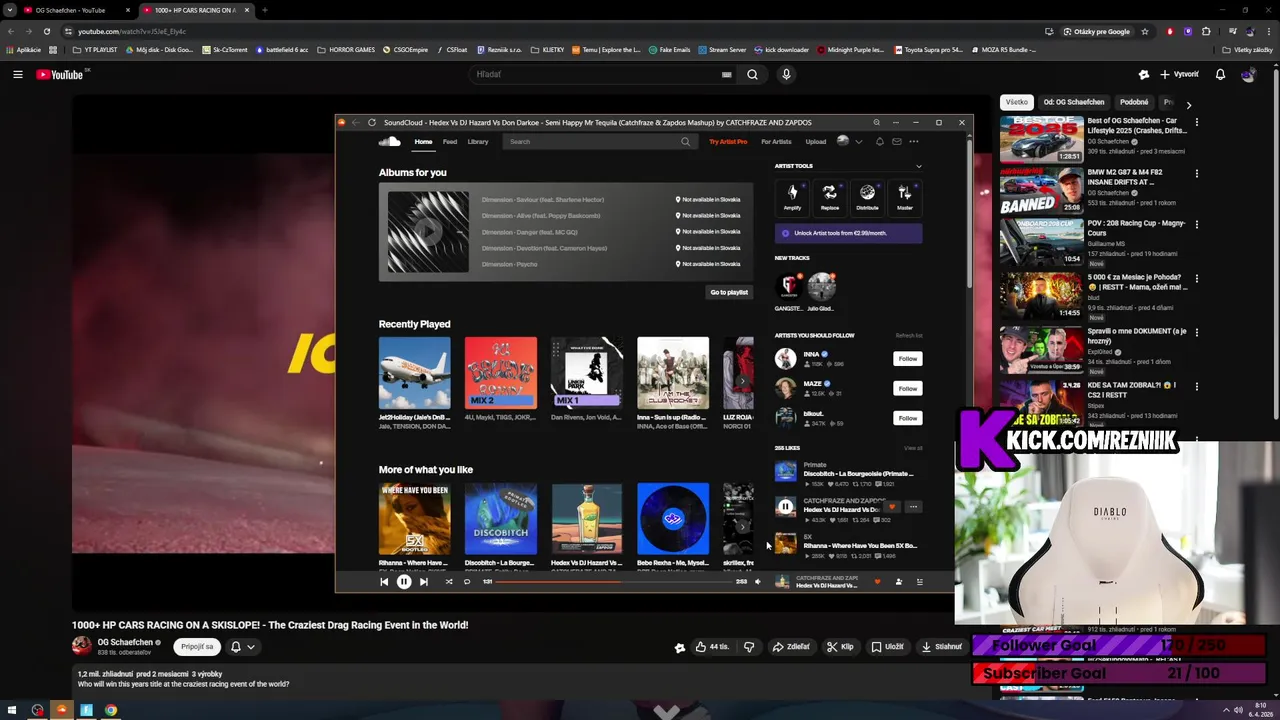The width and height of the screenshot is (1280, 720).
Task: Open the next-up queue in SoundCloud
Action: tap(920, 581)
